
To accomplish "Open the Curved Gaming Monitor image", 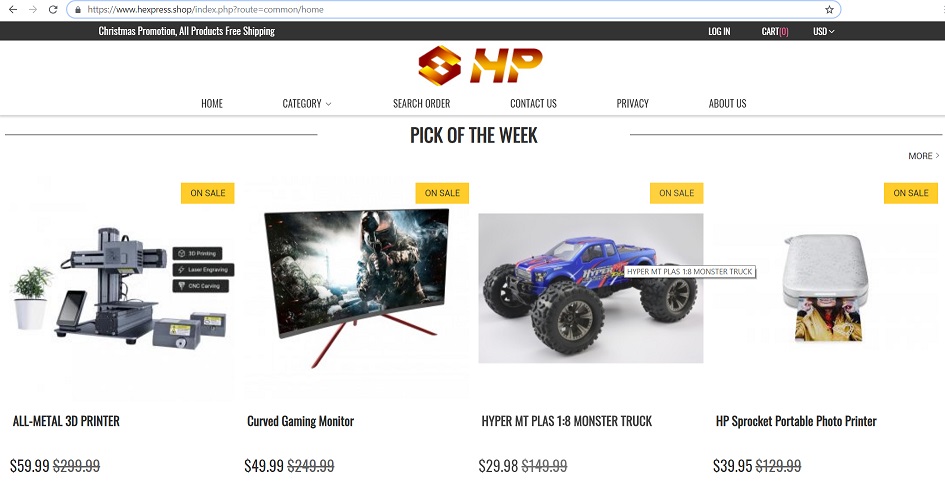I will coord(357,287).
